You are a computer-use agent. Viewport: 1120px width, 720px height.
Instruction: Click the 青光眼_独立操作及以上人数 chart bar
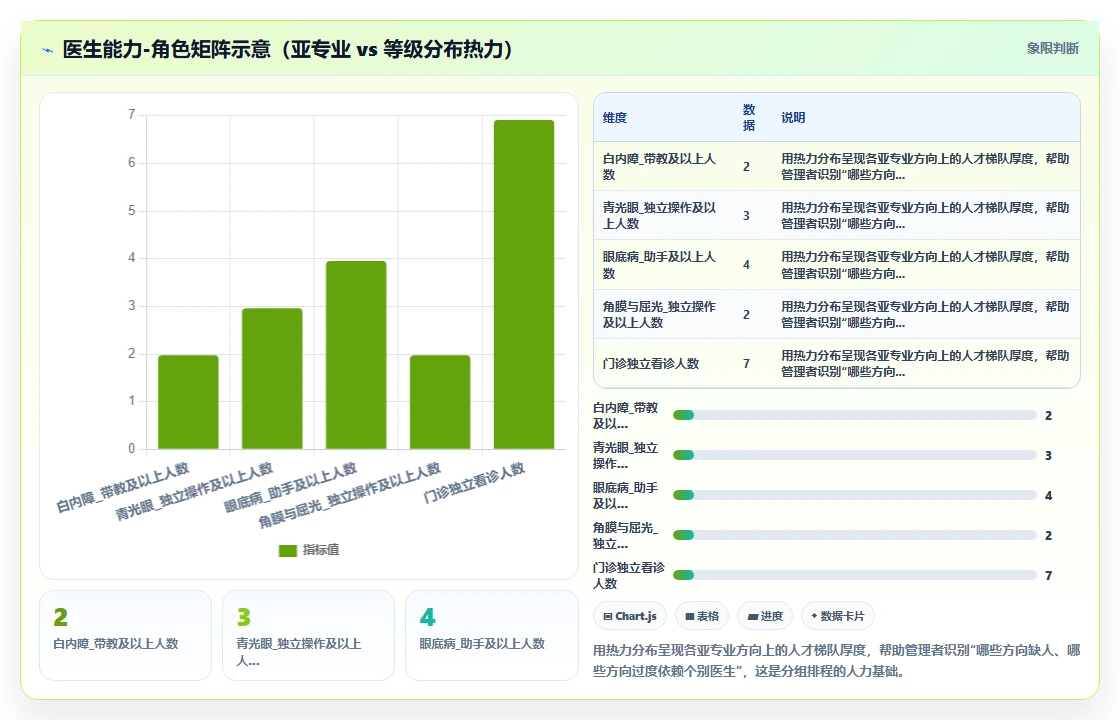272,379
